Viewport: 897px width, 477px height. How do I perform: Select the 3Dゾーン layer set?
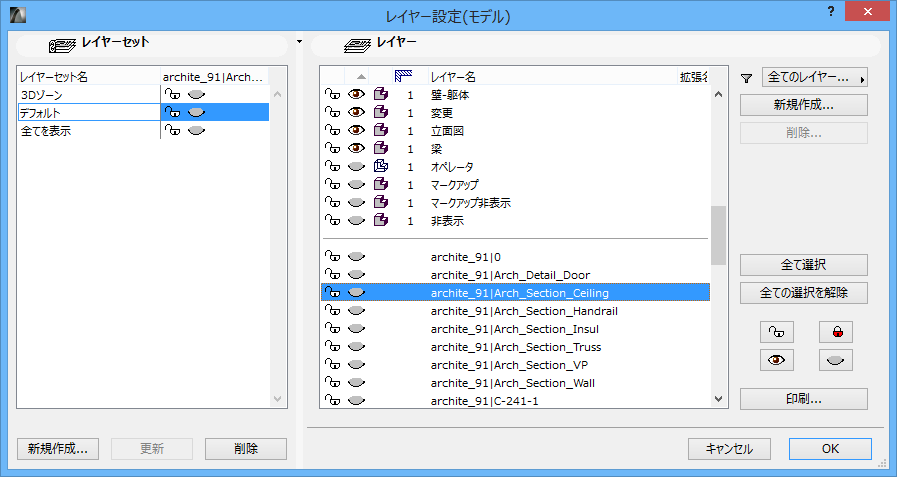[x=42, y=94]
